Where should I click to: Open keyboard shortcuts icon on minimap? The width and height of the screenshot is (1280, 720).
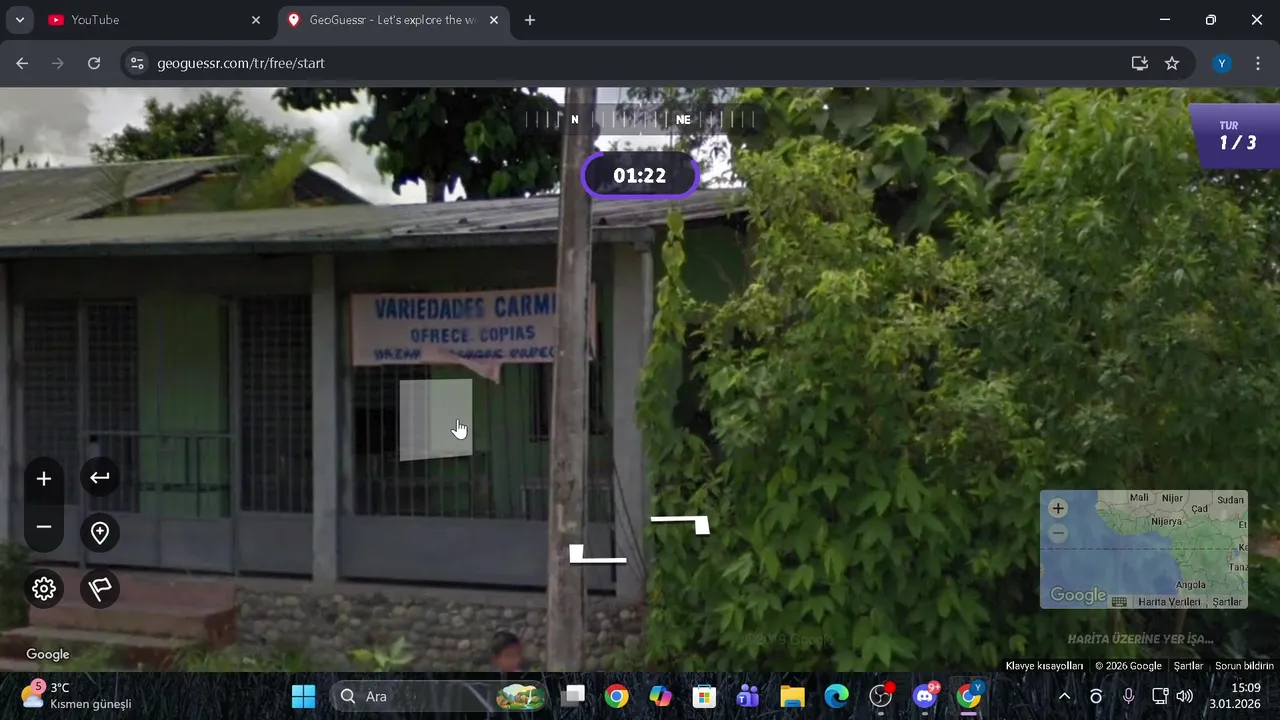point(1119,602)
